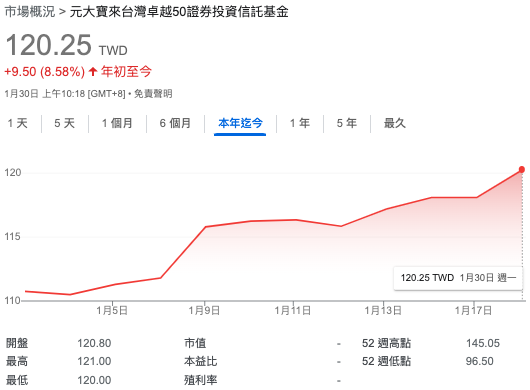Open the 市場概況 breadcrumb link
The width and height of the screenshot is (530, 390).
tap(30, 11)
